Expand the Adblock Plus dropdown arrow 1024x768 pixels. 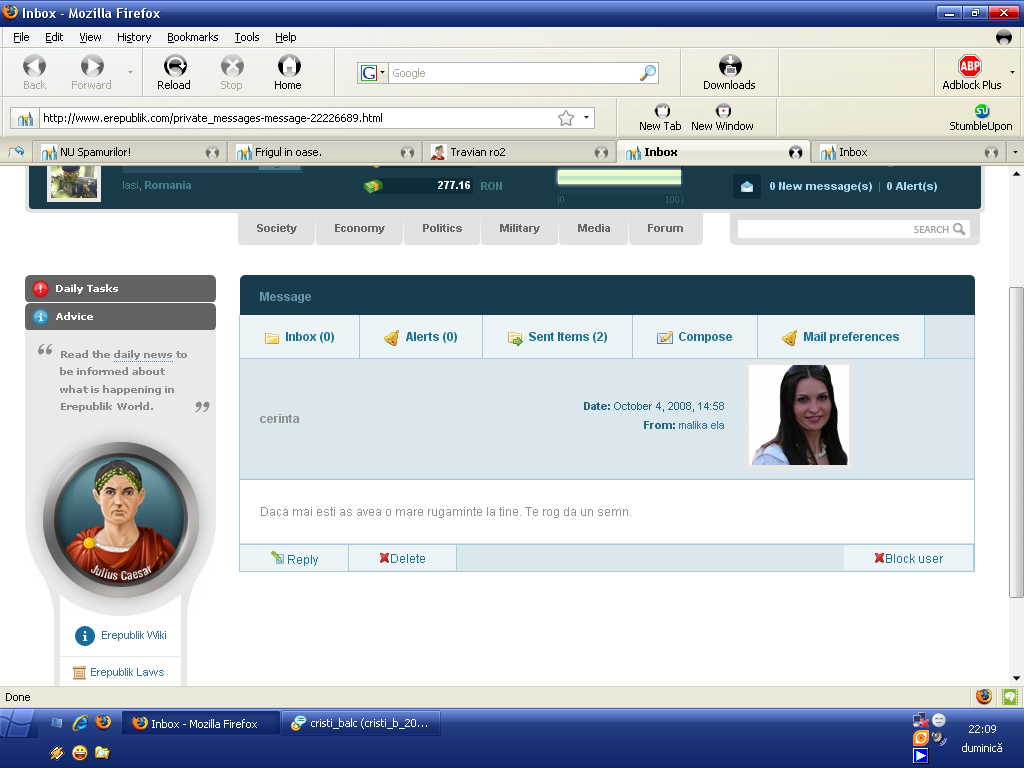coord(1012,72)
